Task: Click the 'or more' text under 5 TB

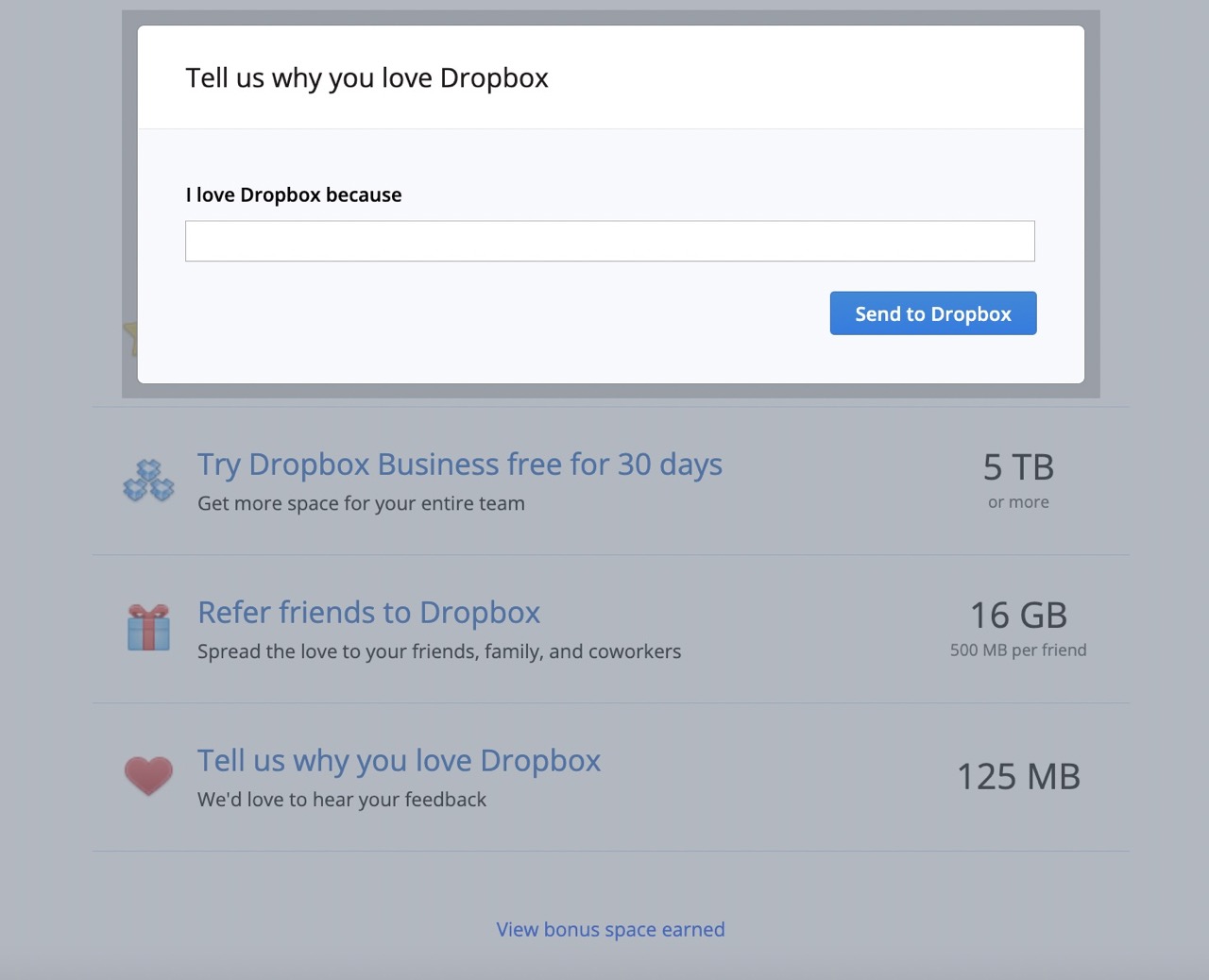Action: tap(1018, 502)
